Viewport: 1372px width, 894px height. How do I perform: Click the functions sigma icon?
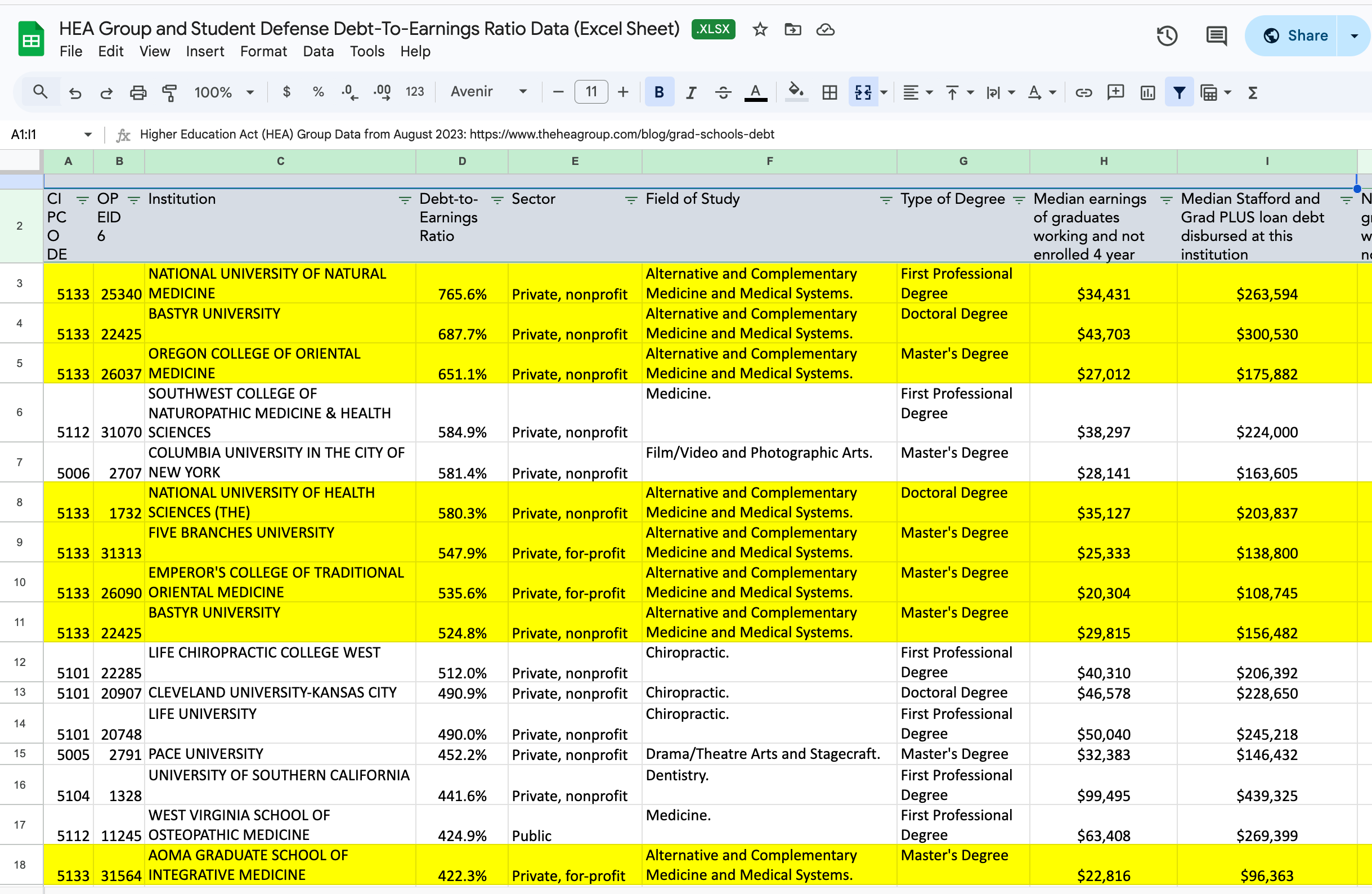[1252, 92]
